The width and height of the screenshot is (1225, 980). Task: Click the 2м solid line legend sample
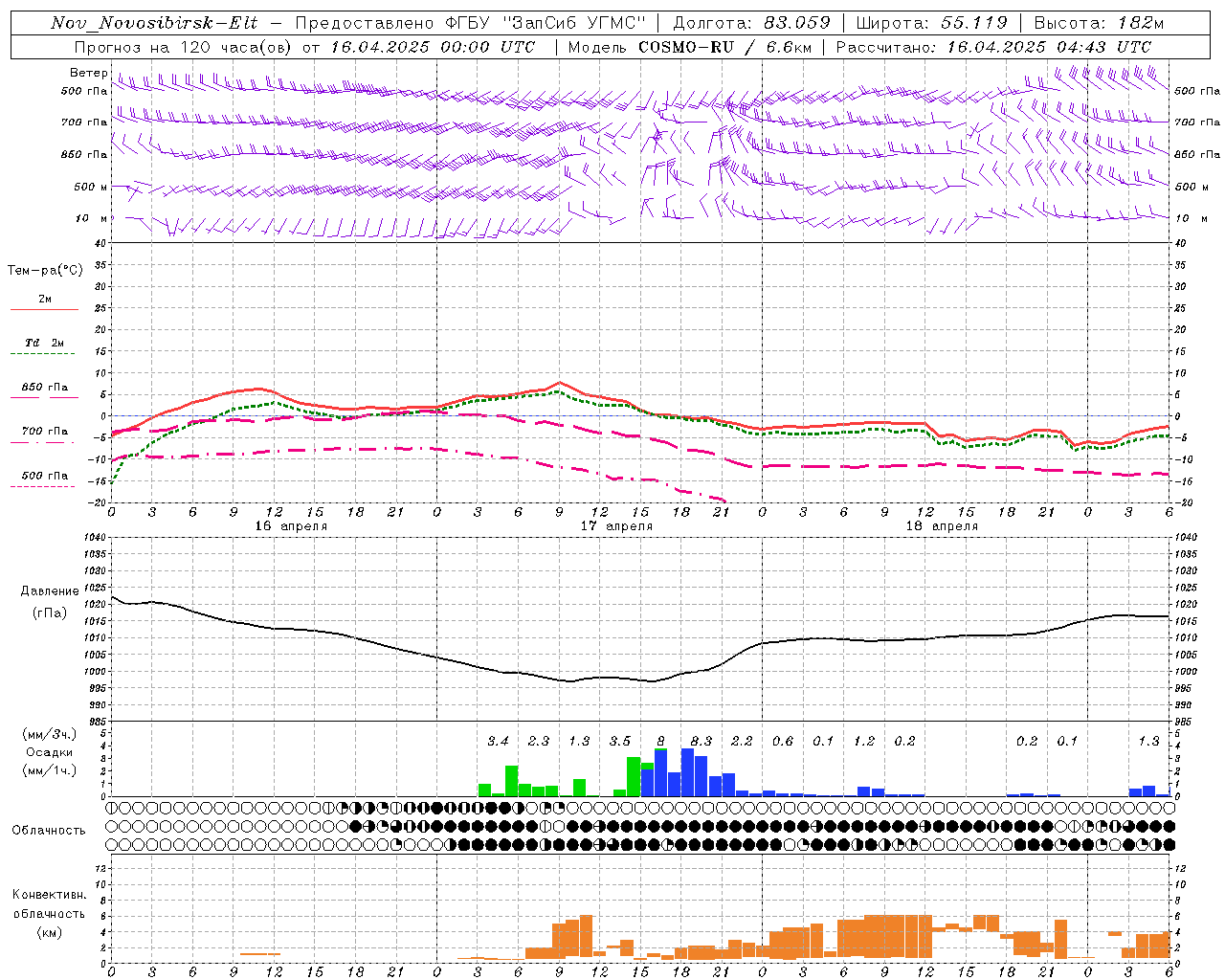click(44, 309)
